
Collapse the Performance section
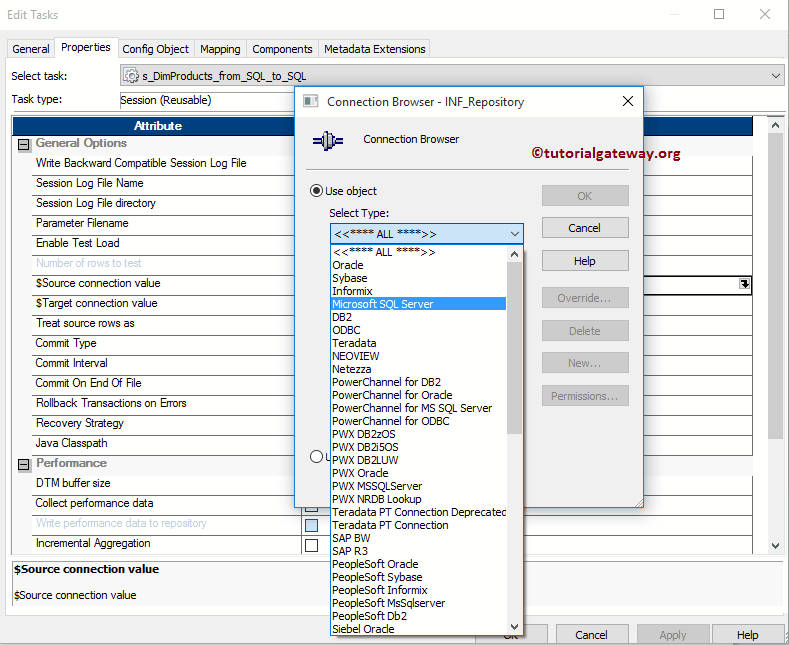coord(24,465)
